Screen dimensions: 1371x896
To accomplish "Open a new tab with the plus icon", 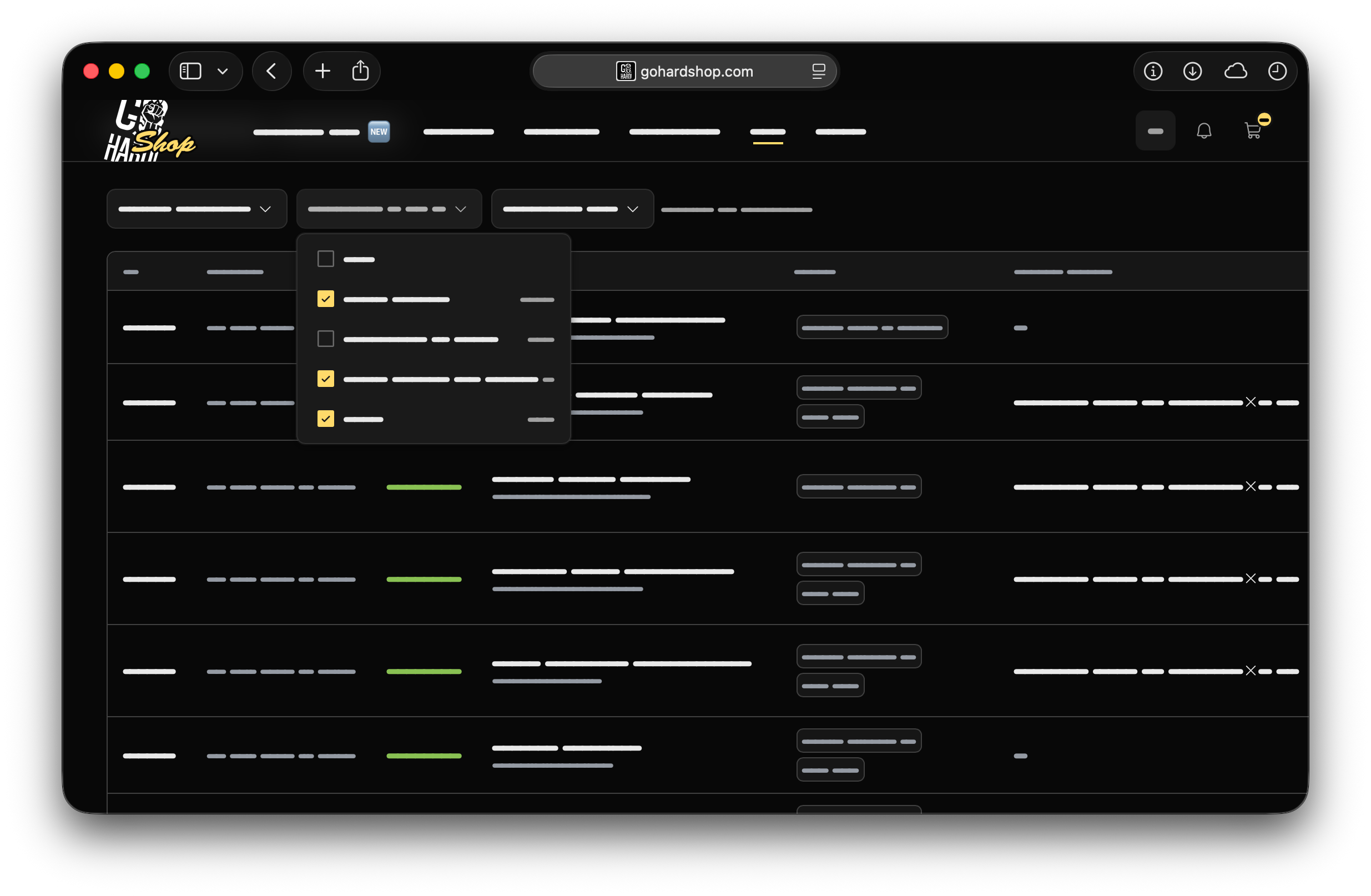I will pos(322,71).
